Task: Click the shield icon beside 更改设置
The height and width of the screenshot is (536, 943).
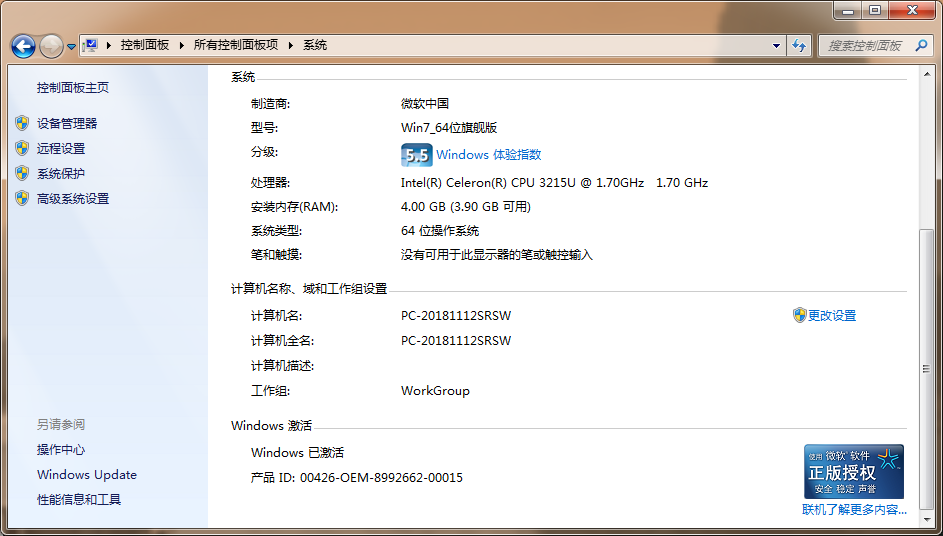Action: [x=799, y=315]
